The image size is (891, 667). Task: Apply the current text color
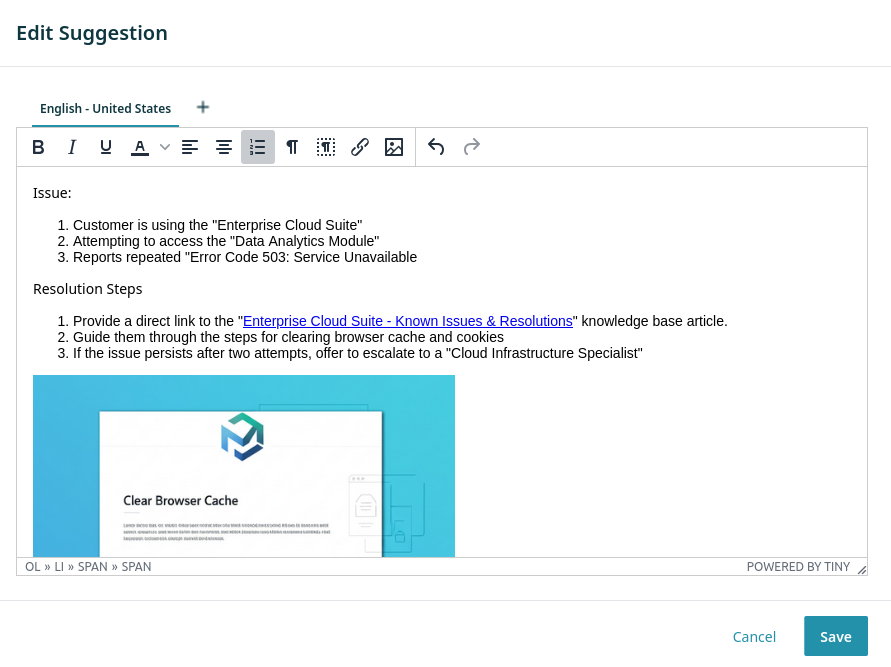tap(140, 147)
